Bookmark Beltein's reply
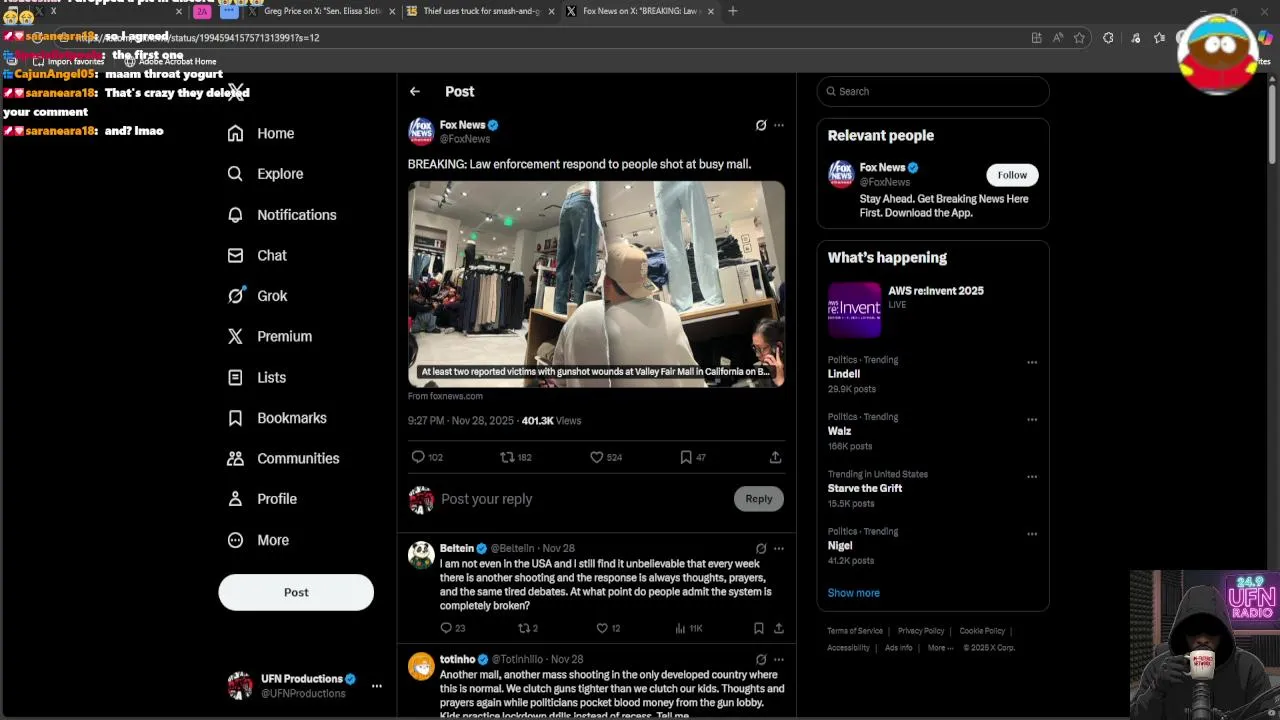 point(759,628)
